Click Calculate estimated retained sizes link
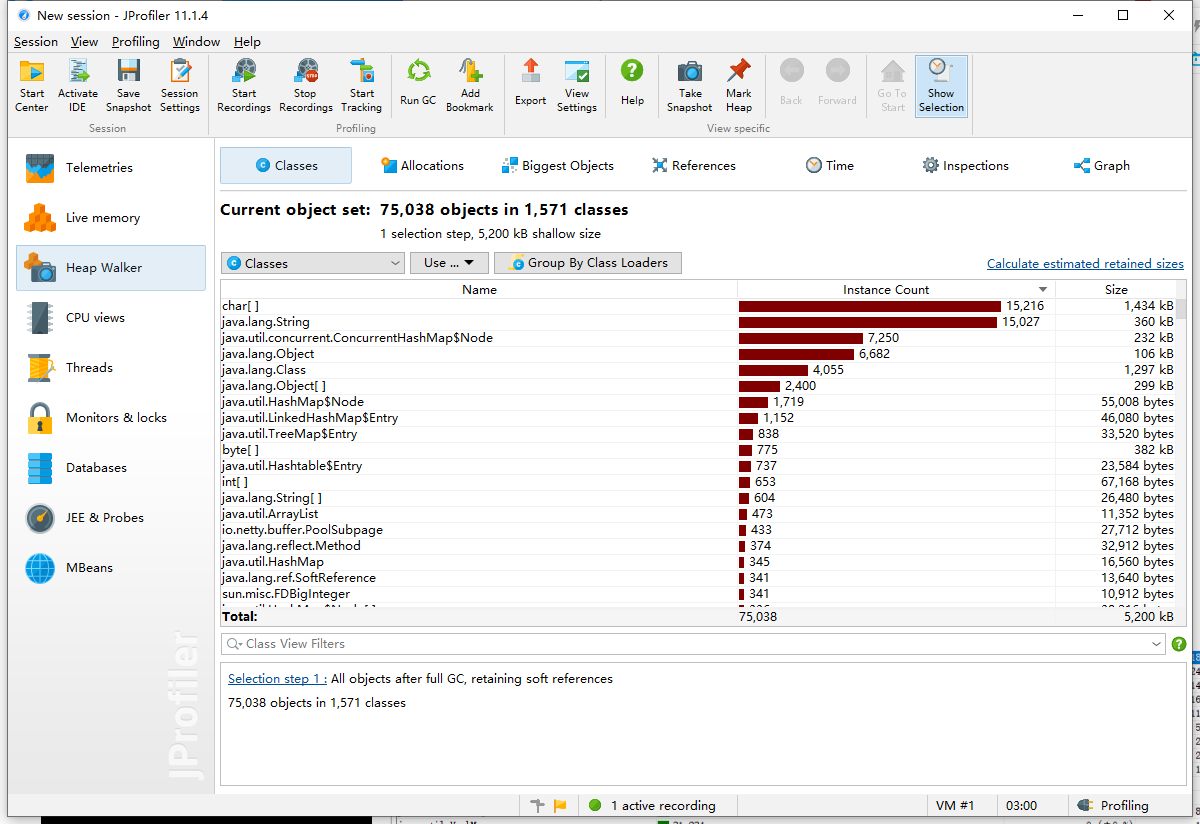 (1085, 264)
